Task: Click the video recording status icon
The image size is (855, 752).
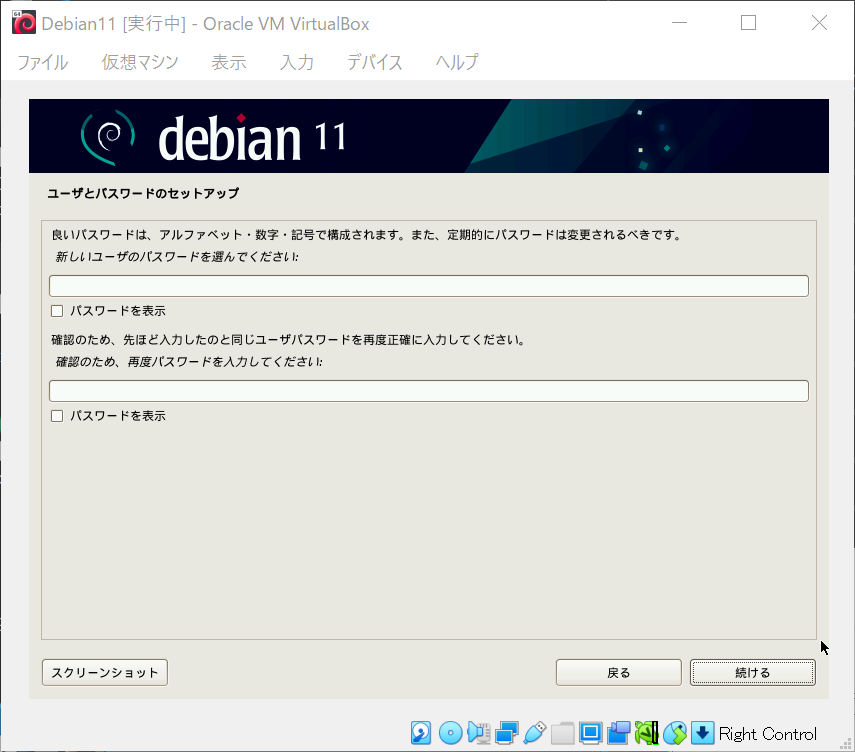Action: tap(619, 733)
